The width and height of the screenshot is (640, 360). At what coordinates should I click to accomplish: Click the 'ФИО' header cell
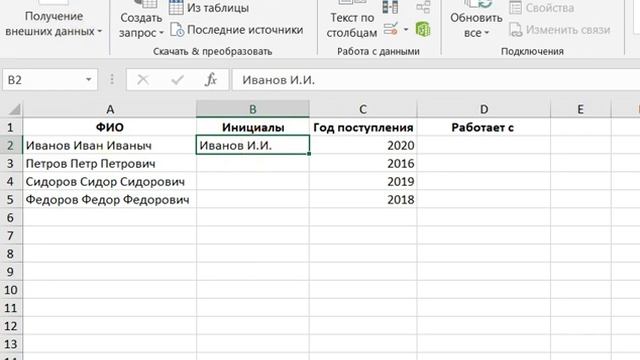[110, 127]
